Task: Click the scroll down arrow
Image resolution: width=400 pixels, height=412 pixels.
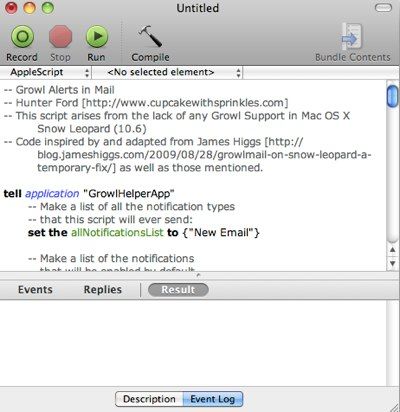Action: pyautogui.click(x=393, y=264)
